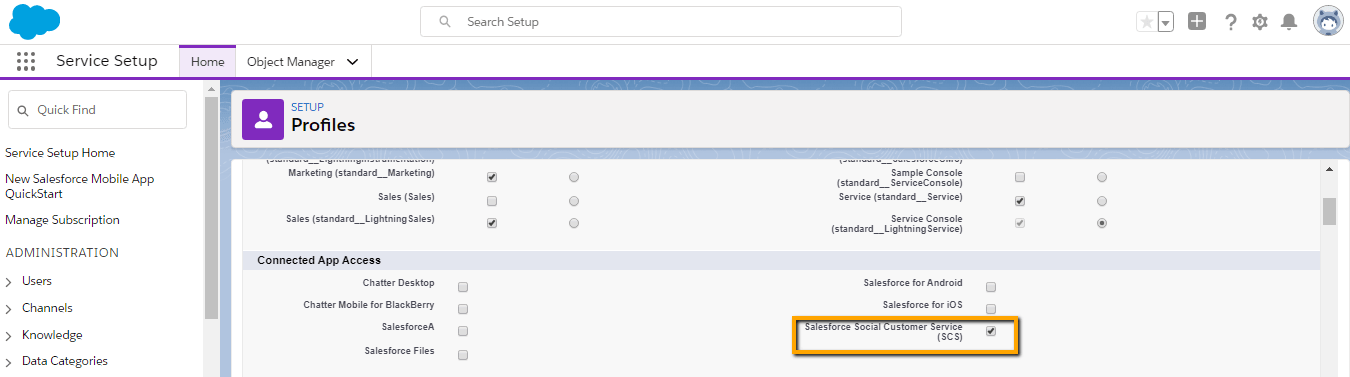The width and height of the screenshot is (1350, 377).
Task: Open the favorites list dropdown arrow
Action: click(x=1165, y=22)
